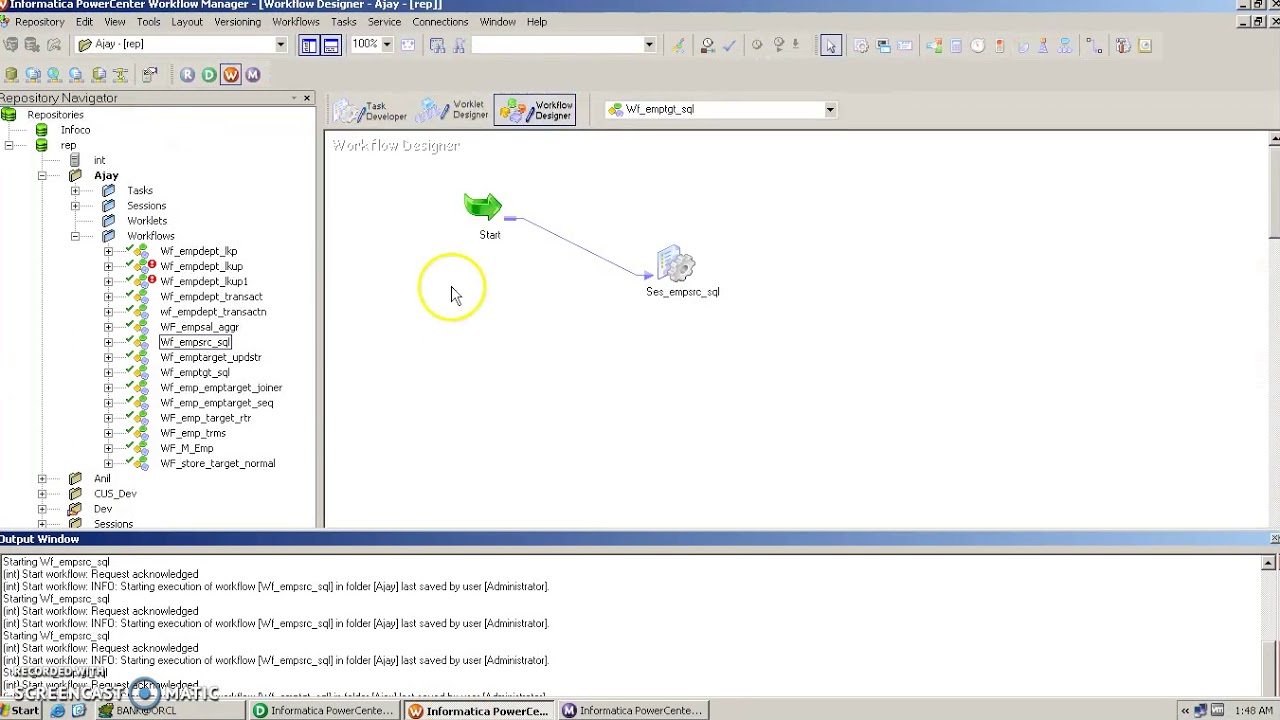The width and height of the screenshot is (1280, 720).
Task: Click the Validate checkmark toolbar icon
Action: pyautogui.click(x=729, y=45)
